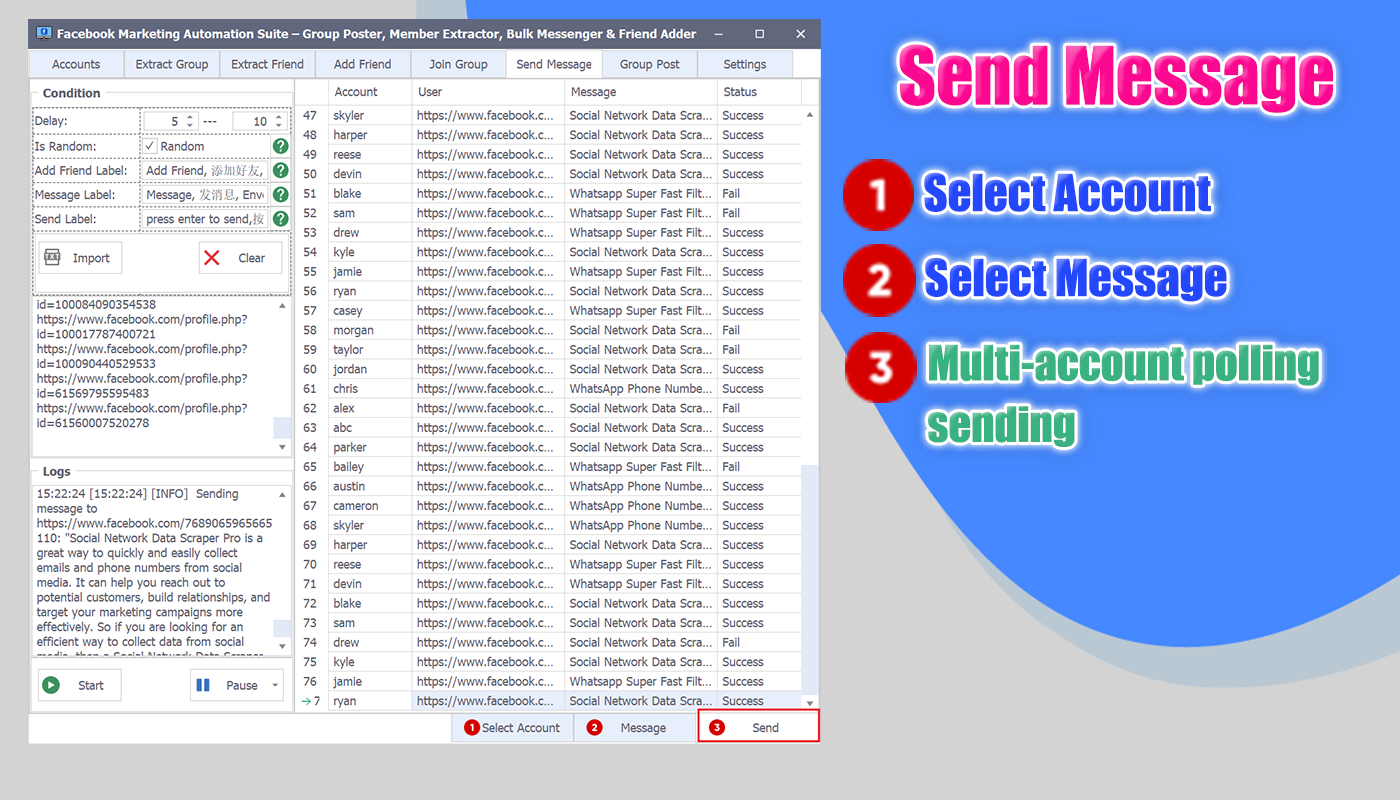Click the Send button at the bottom

[758, 727]
